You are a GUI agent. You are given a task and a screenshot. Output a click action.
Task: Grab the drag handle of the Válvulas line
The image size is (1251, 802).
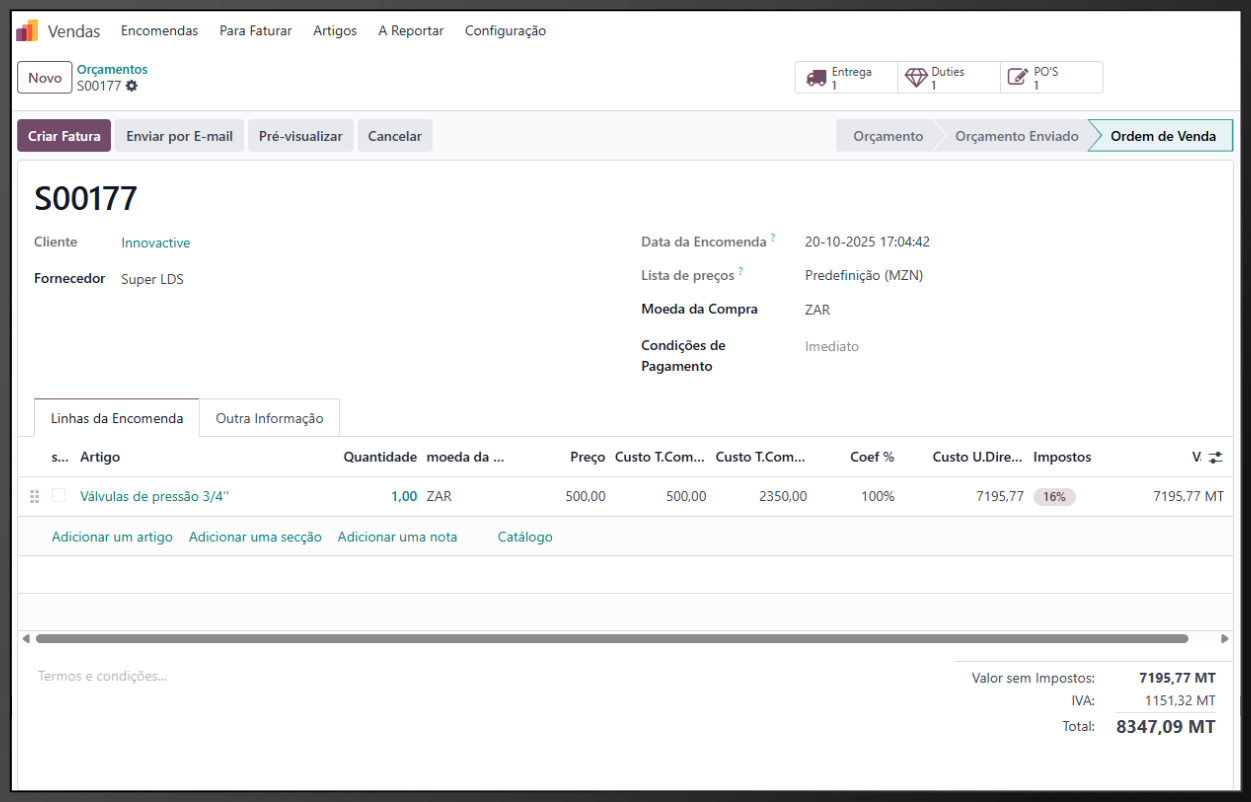35,496
